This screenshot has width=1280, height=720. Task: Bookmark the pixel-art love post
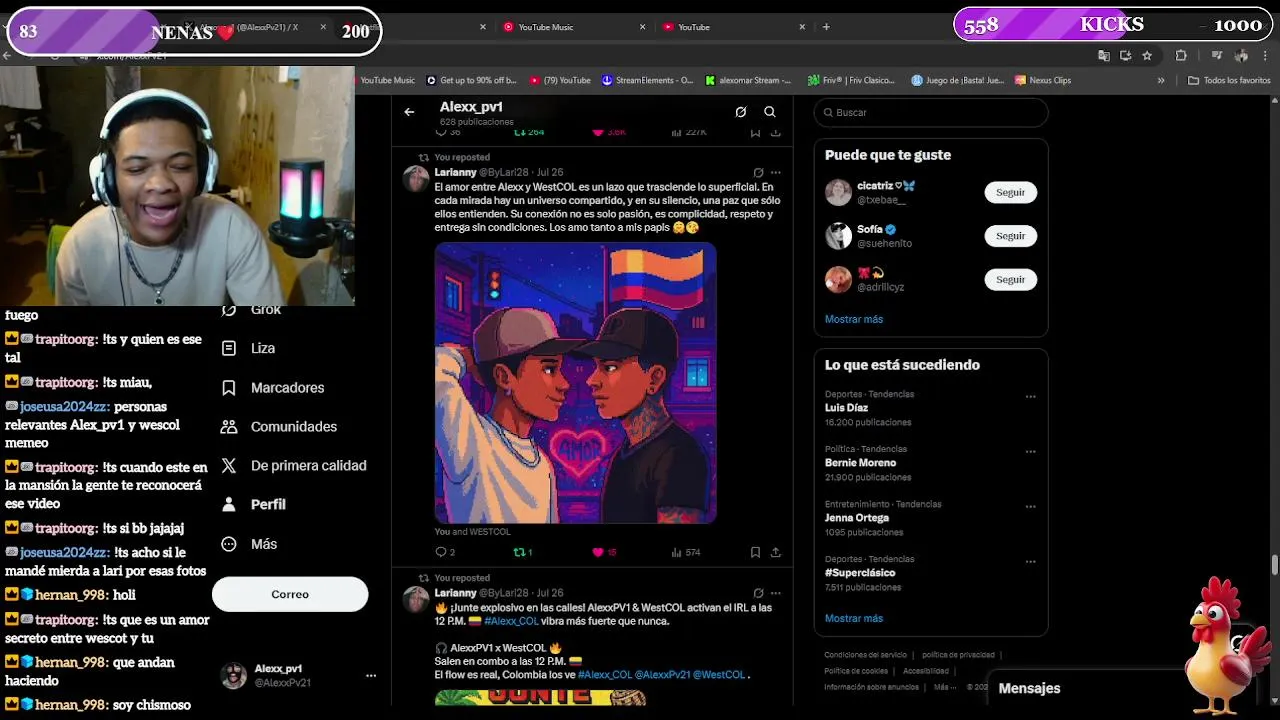755,552
